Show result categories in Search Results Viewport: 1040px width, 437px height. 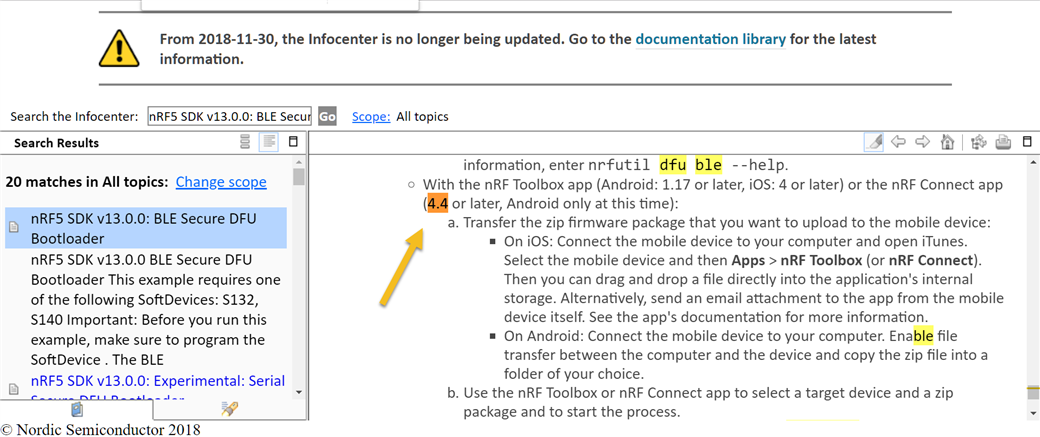(x=245, y=142)
